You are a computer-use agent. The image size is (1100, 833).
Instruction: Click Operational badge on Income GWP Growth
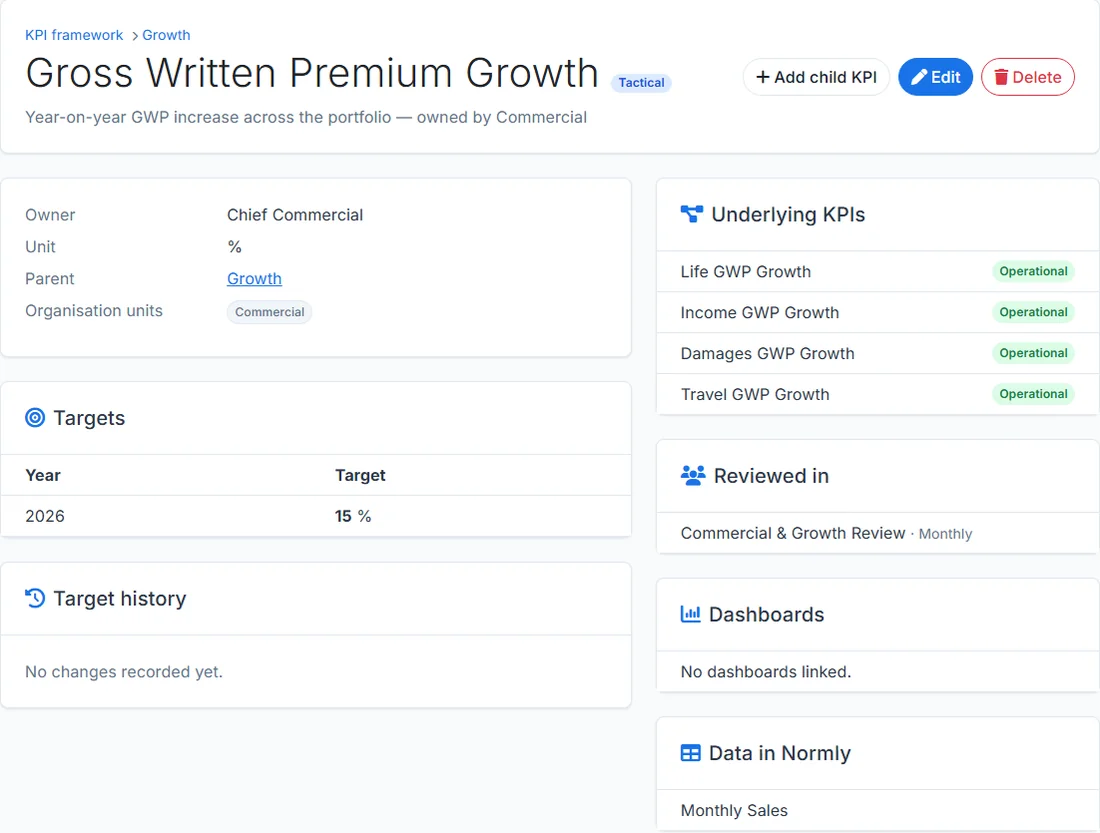(x=1033, y=312)
